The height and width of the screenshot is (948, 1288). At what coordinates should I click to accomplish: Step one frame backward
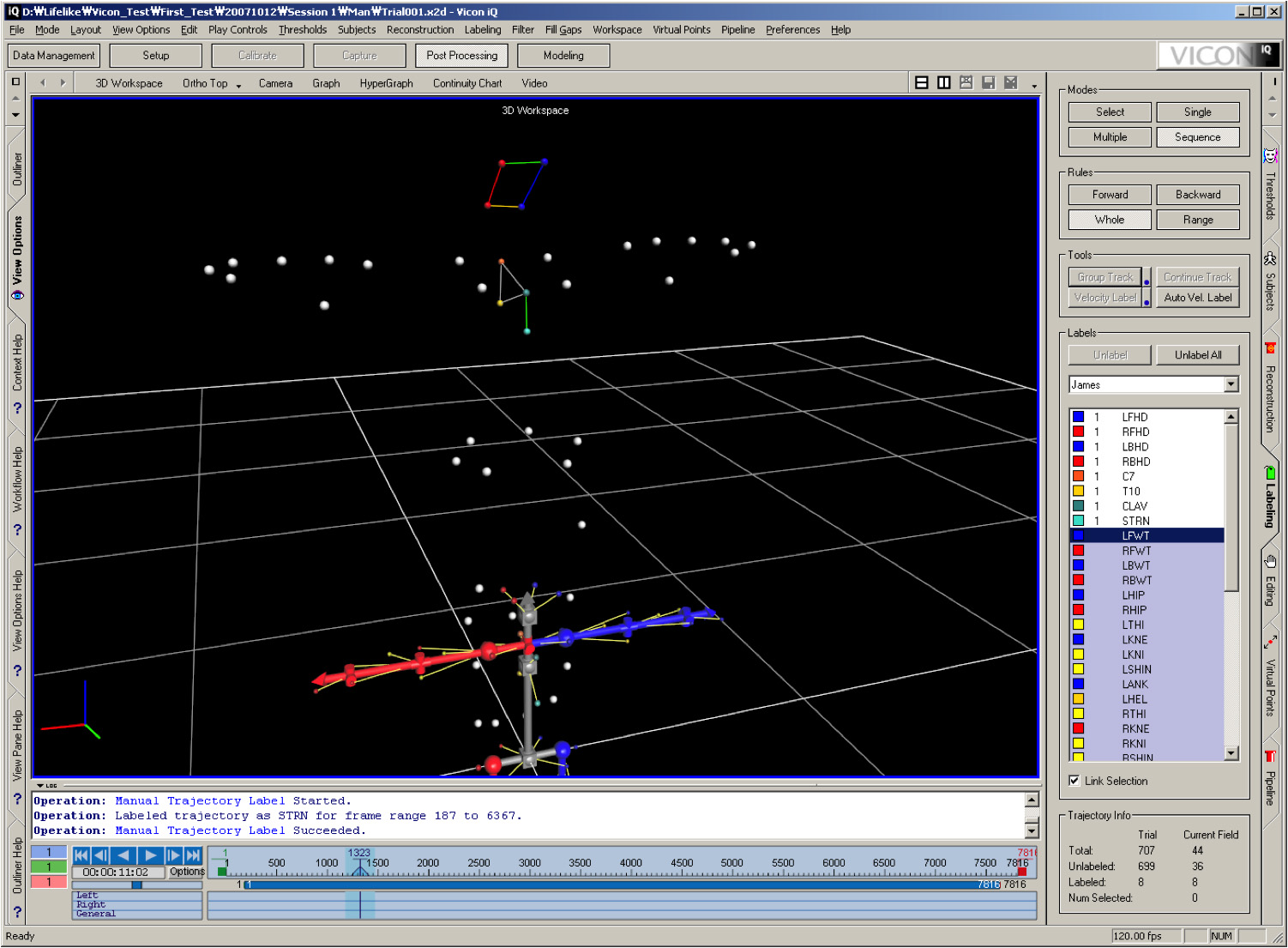(101, 855)
